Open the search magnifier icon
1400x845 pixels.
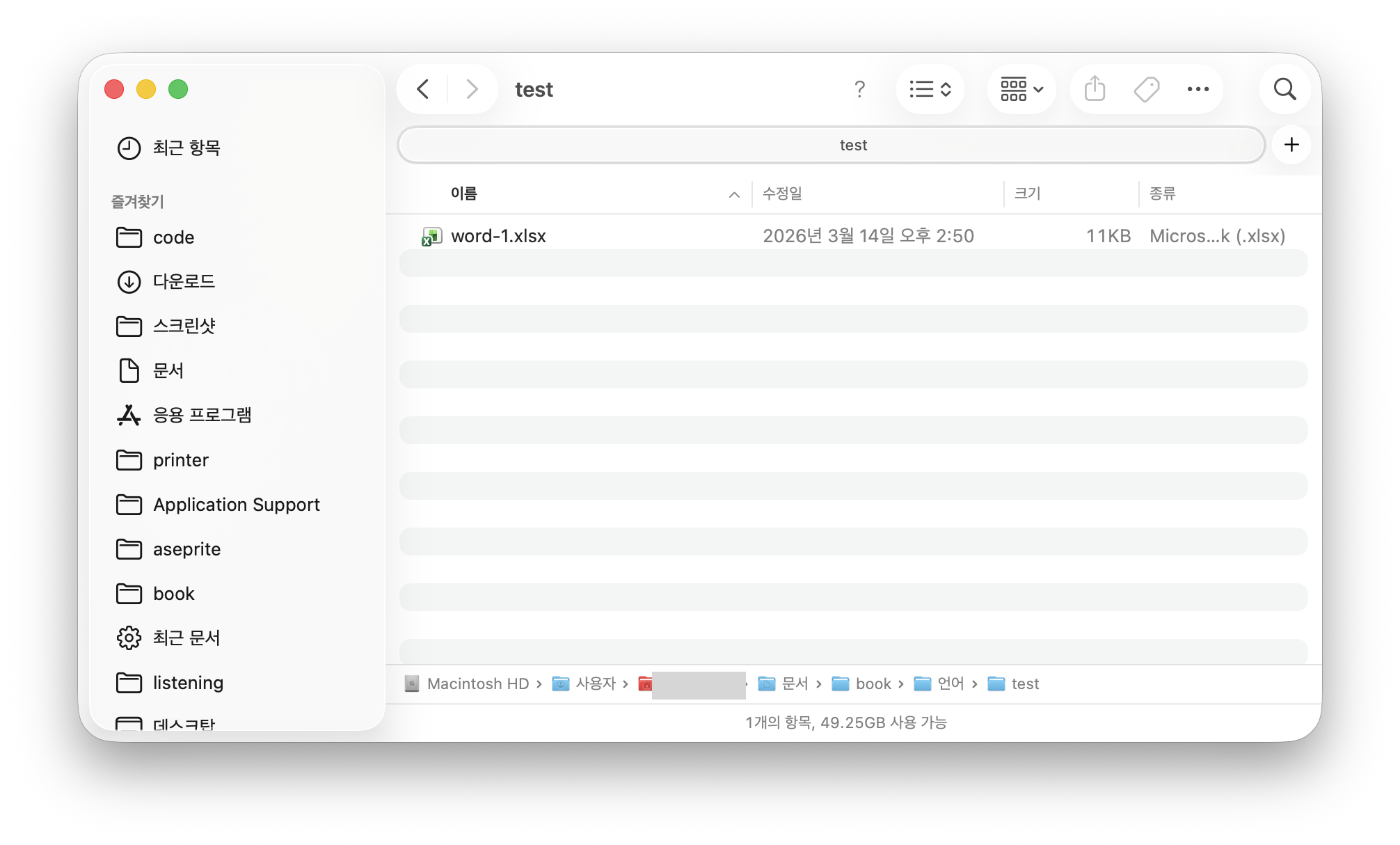pos(1284,89)
